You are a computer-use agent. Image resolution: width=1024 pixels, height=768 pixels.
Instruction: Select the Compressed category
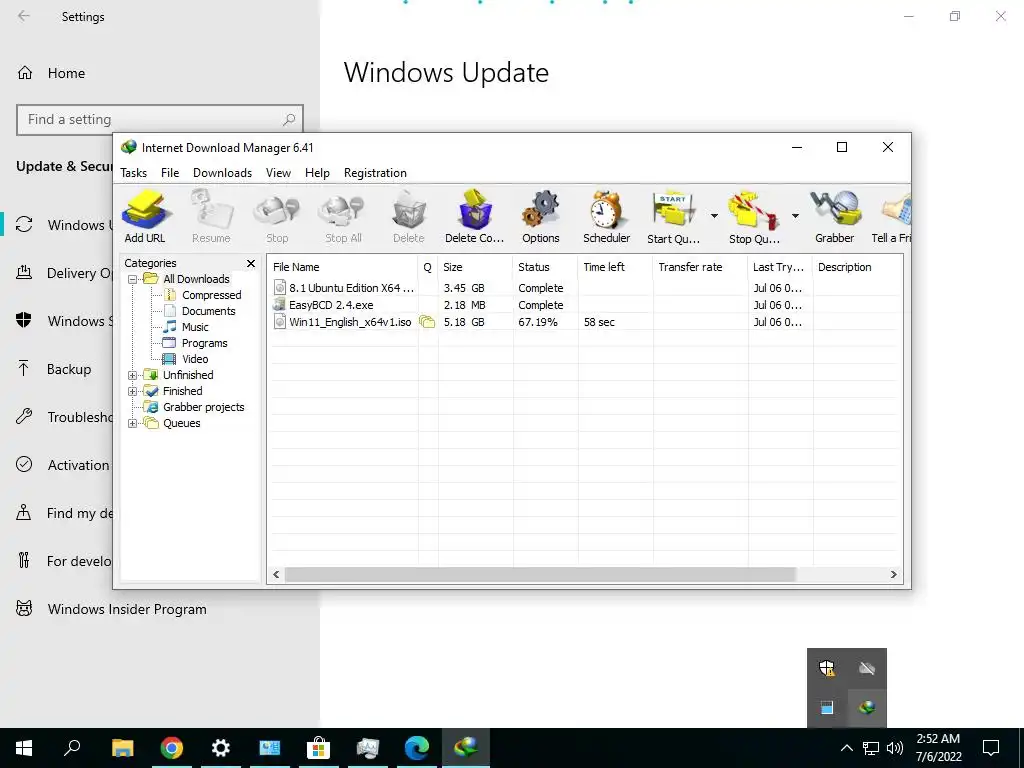[202, 295]
